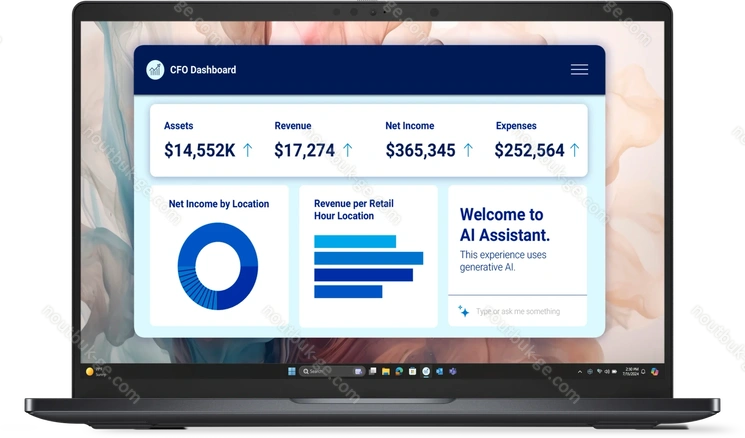Open the hamburger menu in dashboard header
This screenshot has height=438, width=745.
click(x=579, y=70)
